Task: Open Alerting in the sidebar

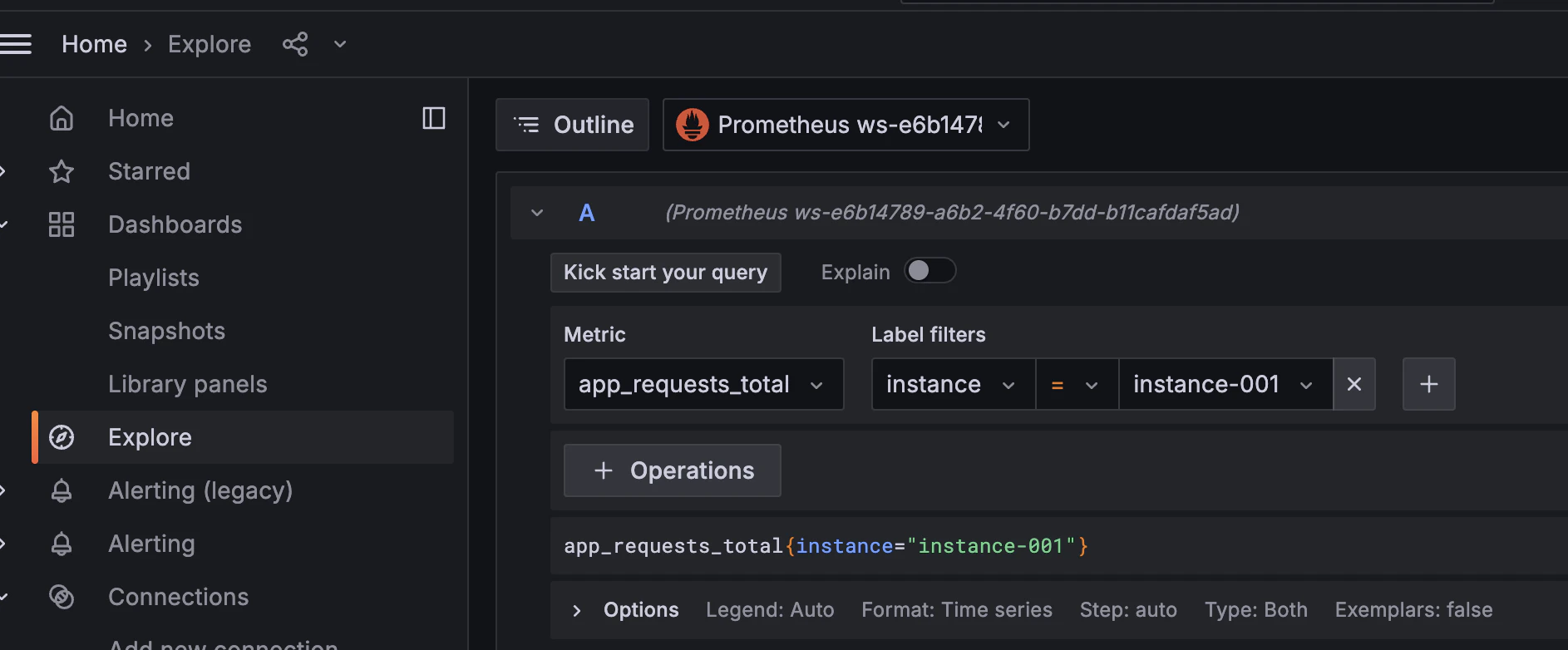Action: [151, 544]
